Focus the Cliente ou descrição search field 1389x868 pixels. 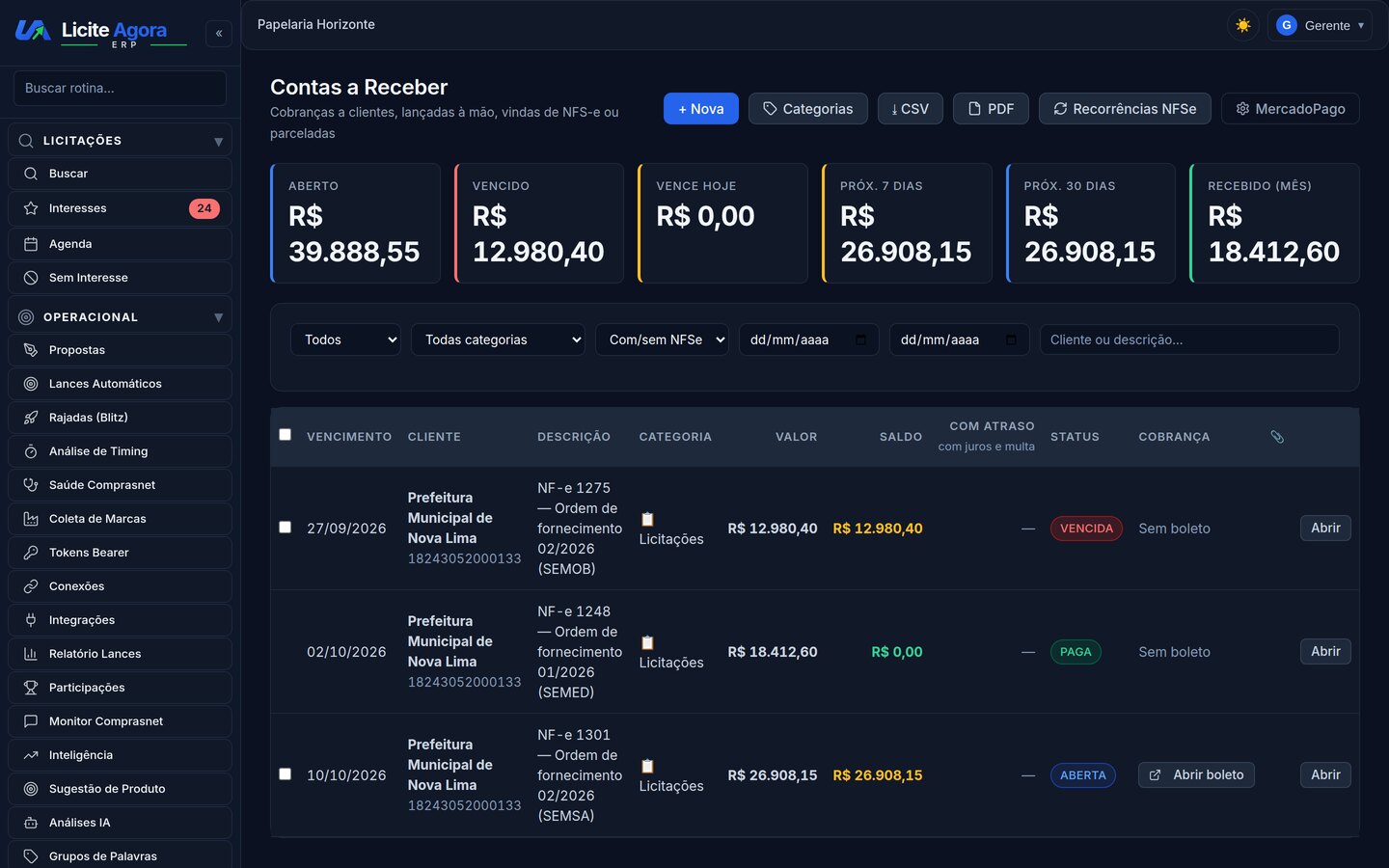point(1189,339)
